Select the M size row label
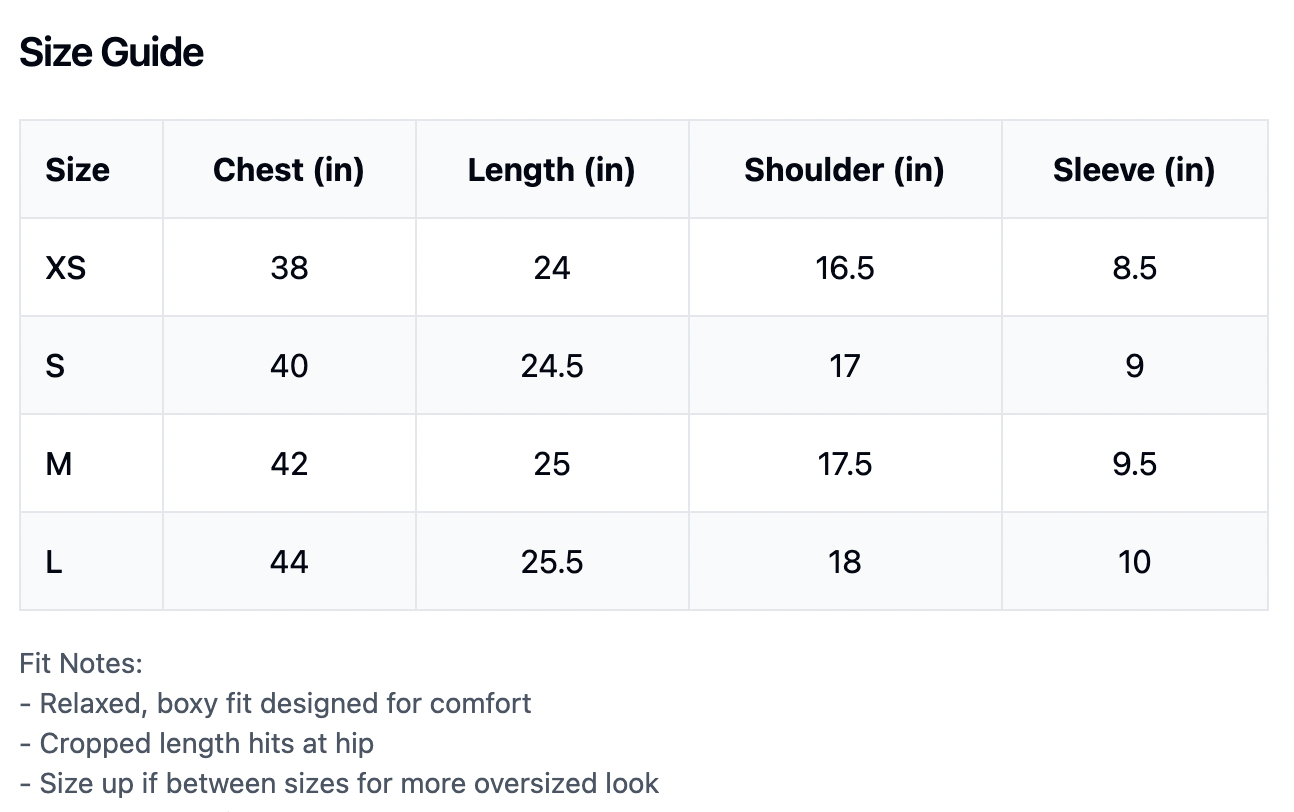 (x=59, y=464)
